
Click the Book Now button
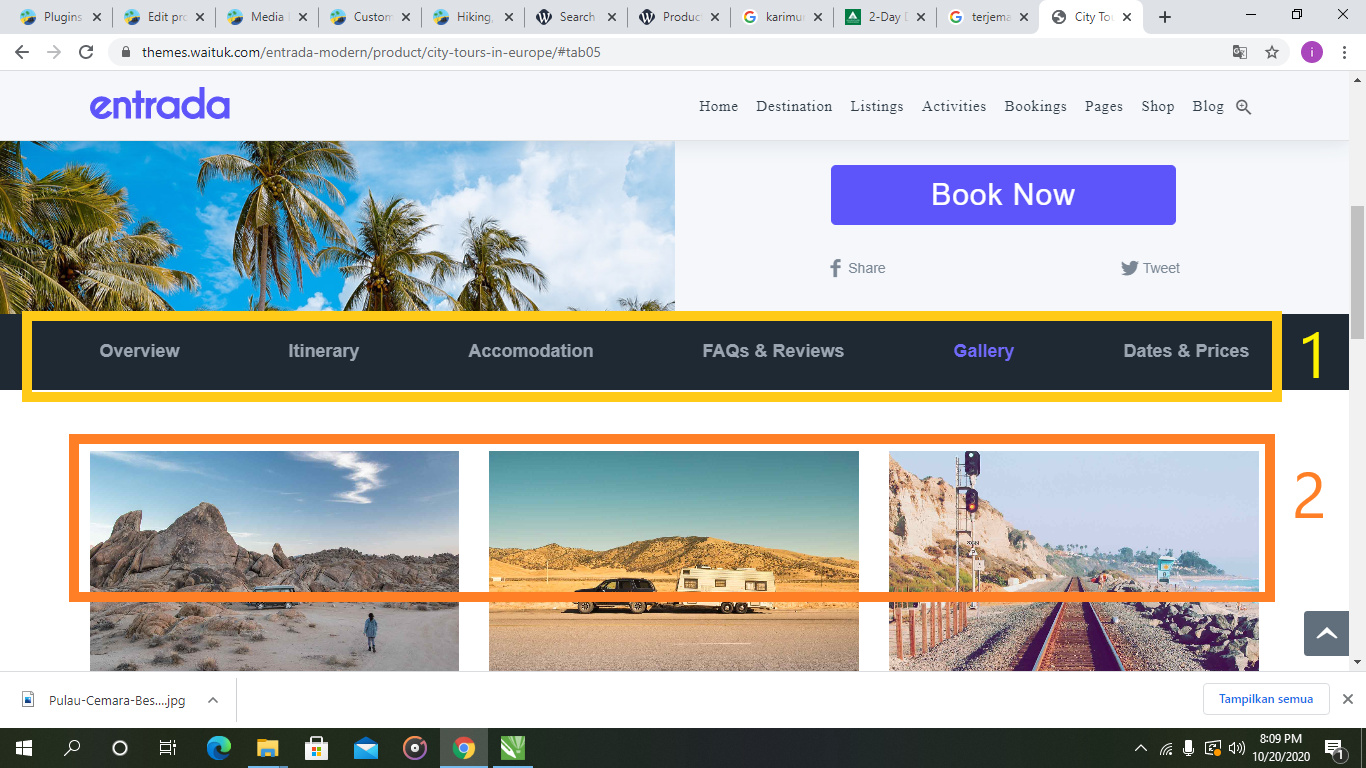click(x=1003, y=195)
